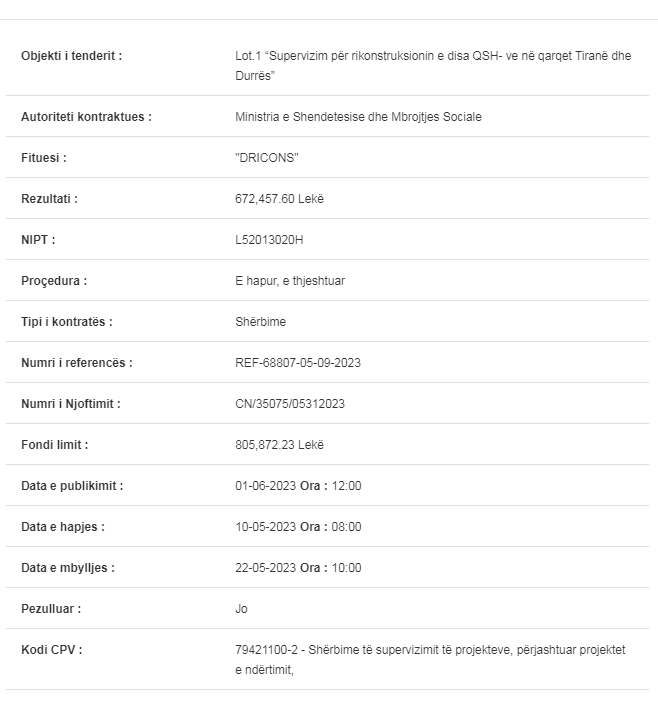
Task: Click the contract type value 'Shërbime'
Action: click(x=260, y=322)
